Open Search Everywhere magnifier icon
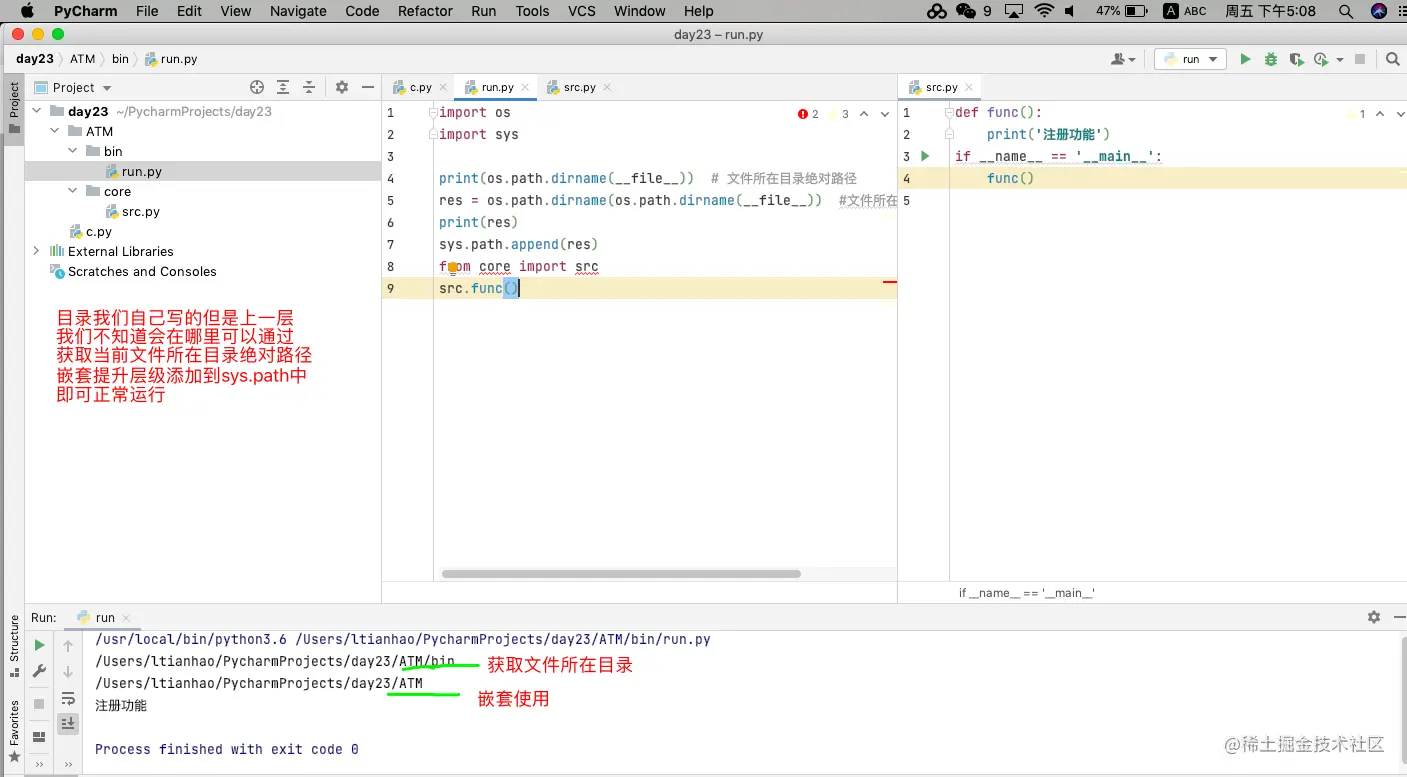Screen dimensions: 1407x777 click(1392, 59)
